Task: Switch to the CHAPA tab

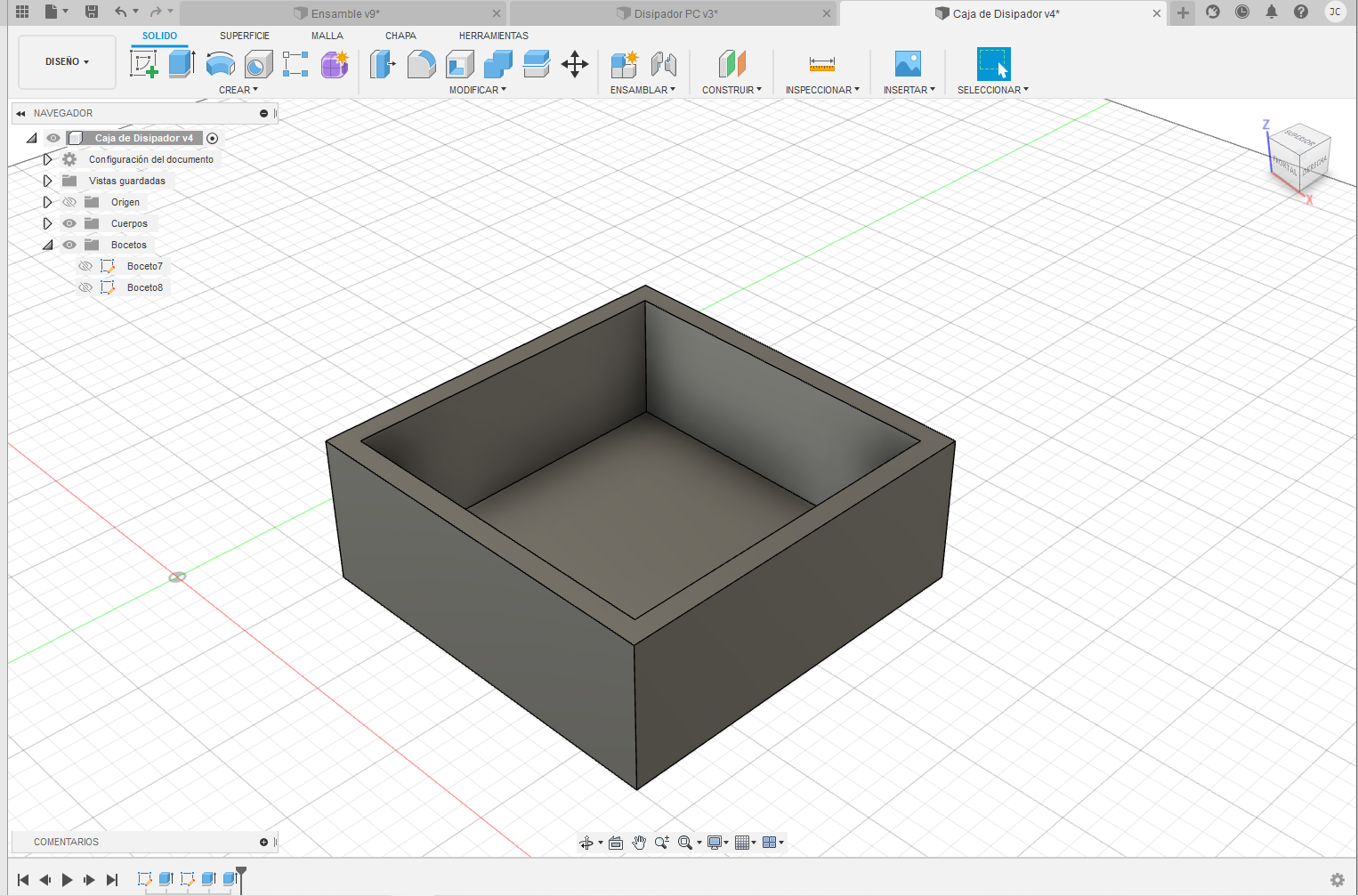Action: (400, 36)
